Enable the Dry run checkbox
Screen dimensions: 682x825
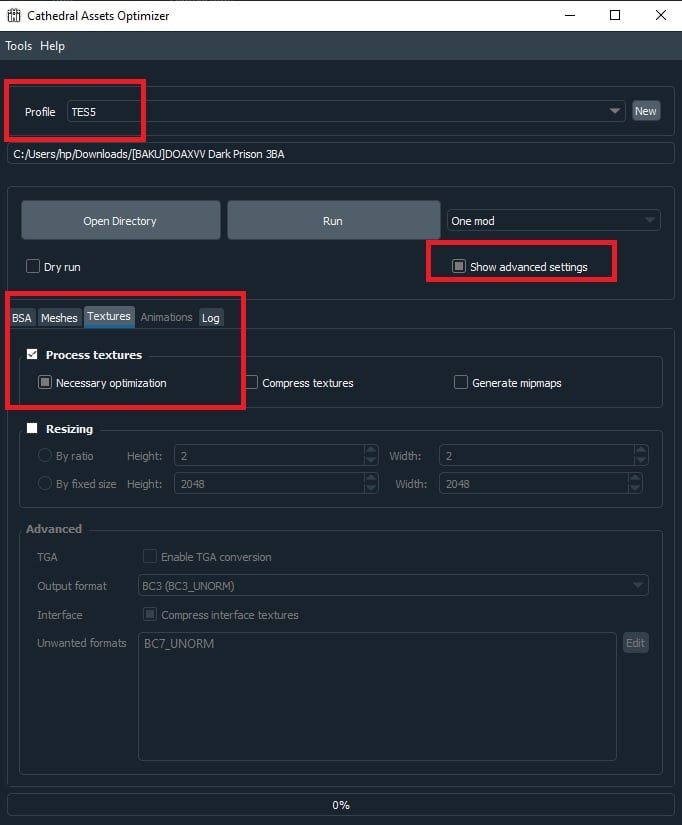click(x=33, y=266)
